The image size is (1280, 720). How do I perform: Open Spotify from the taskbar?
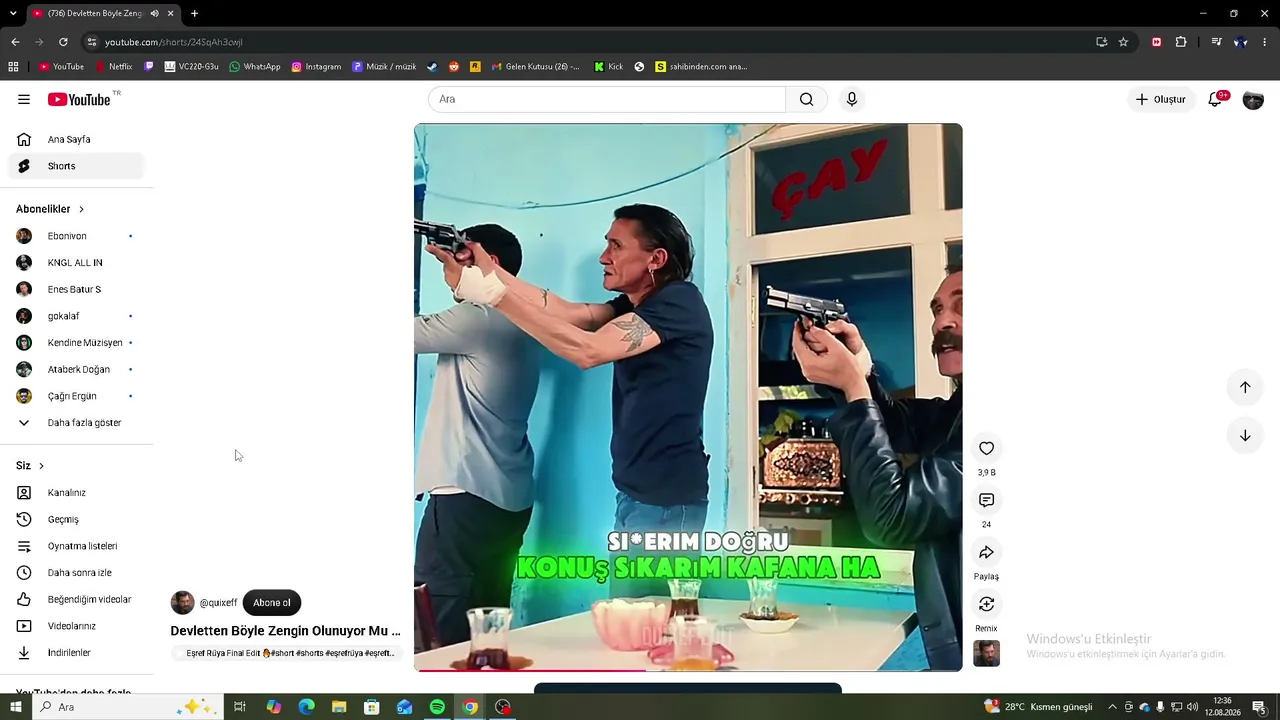(437, 707)
